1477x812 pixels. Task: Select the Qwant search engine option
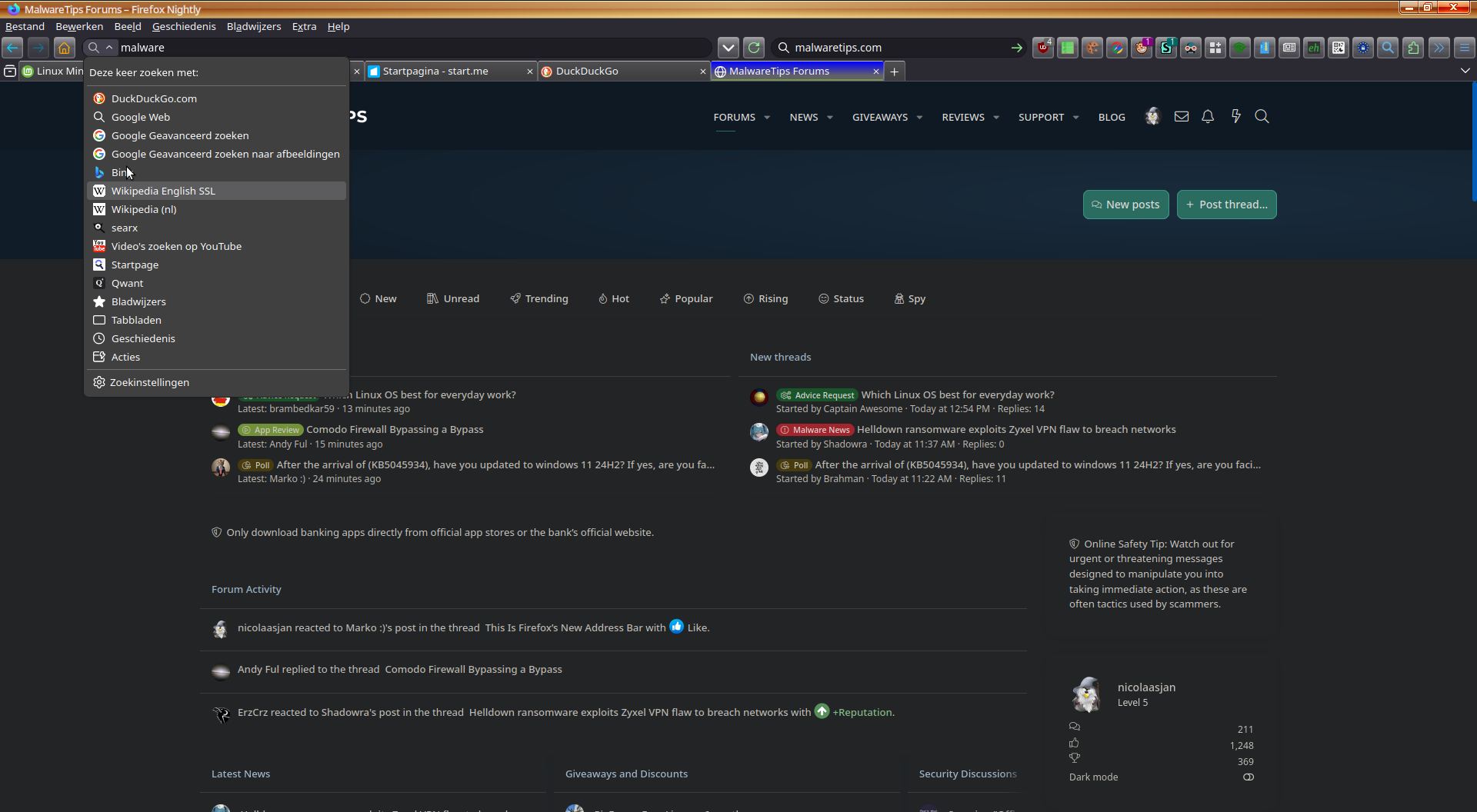pos(216,283)
